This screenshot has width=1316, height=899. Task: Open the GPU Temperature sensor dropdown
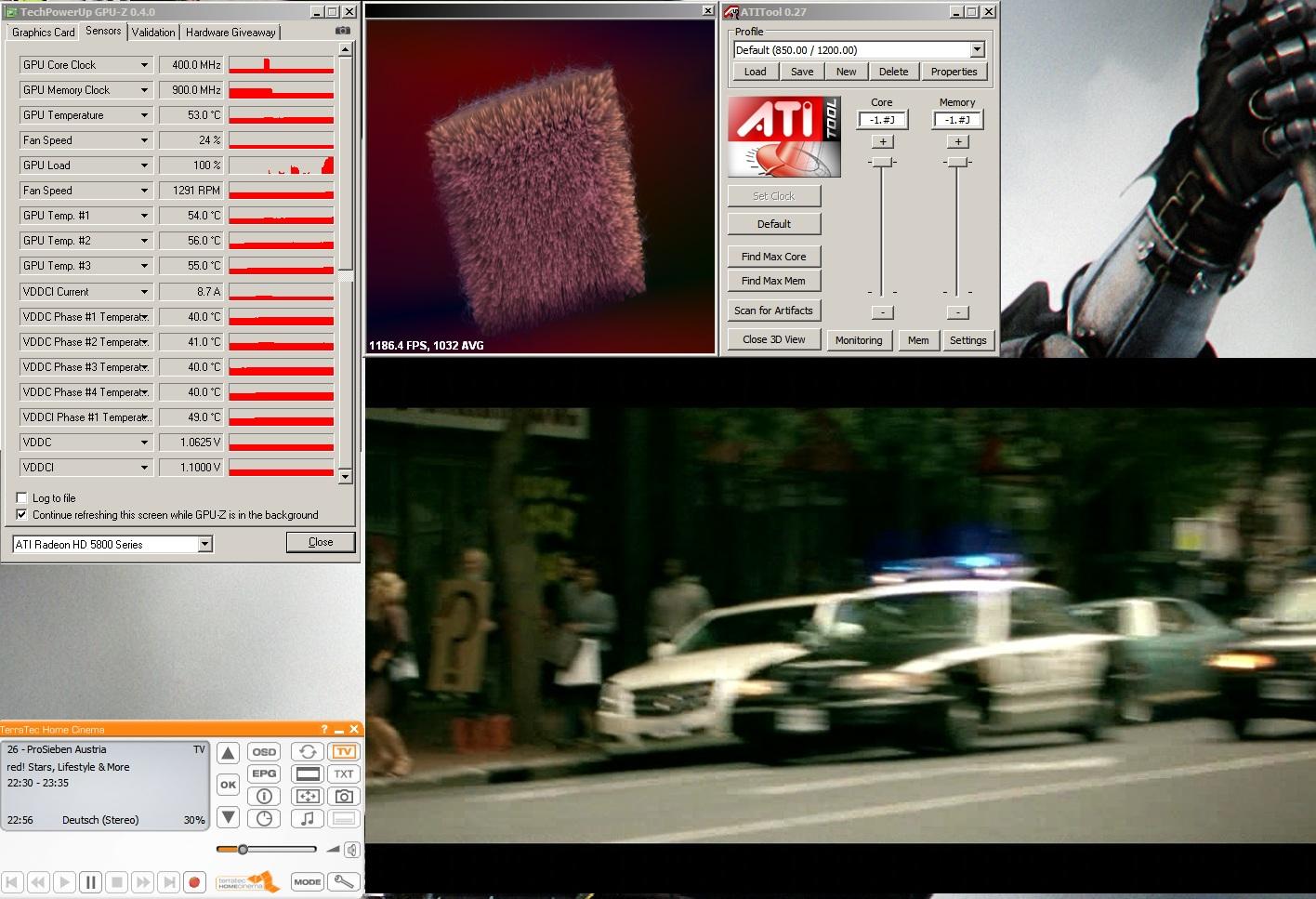pyautogui.click(x=144, y=115)
